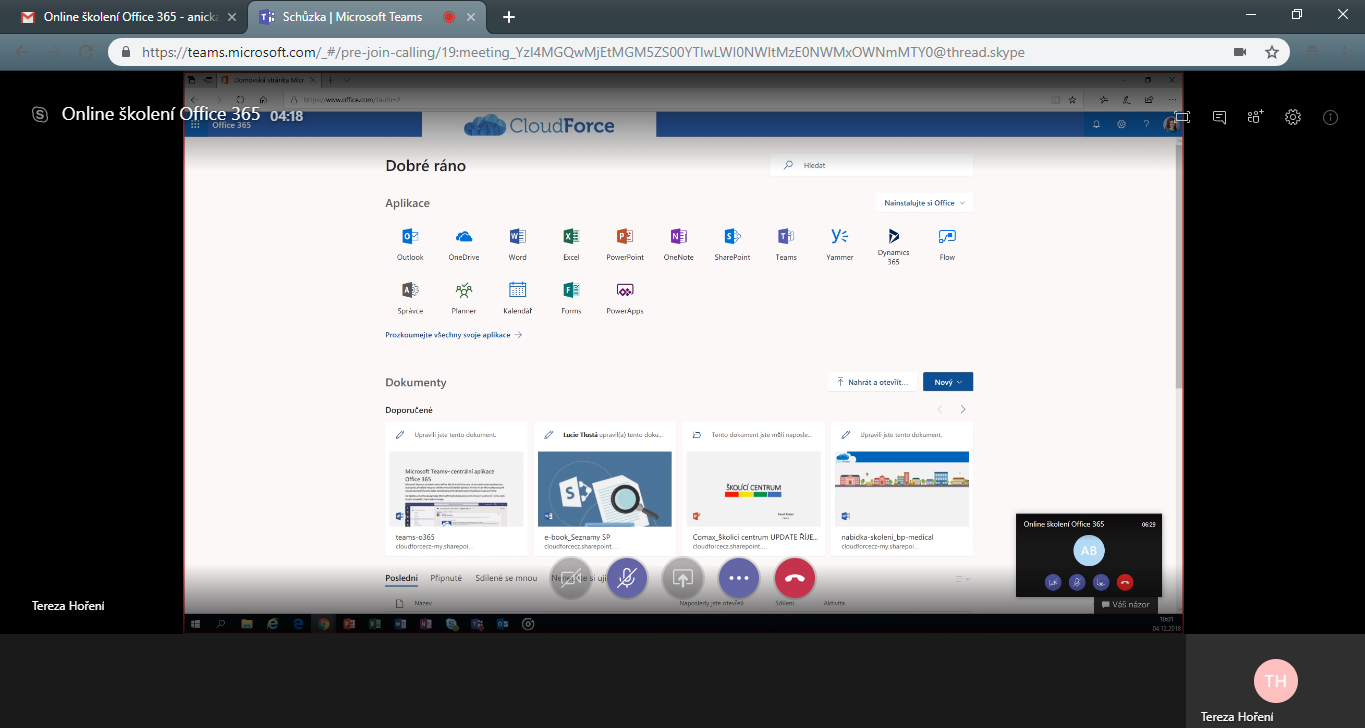Click CloudForce logo in Office header
1365x728 pixels.
(x=539, y=125)
